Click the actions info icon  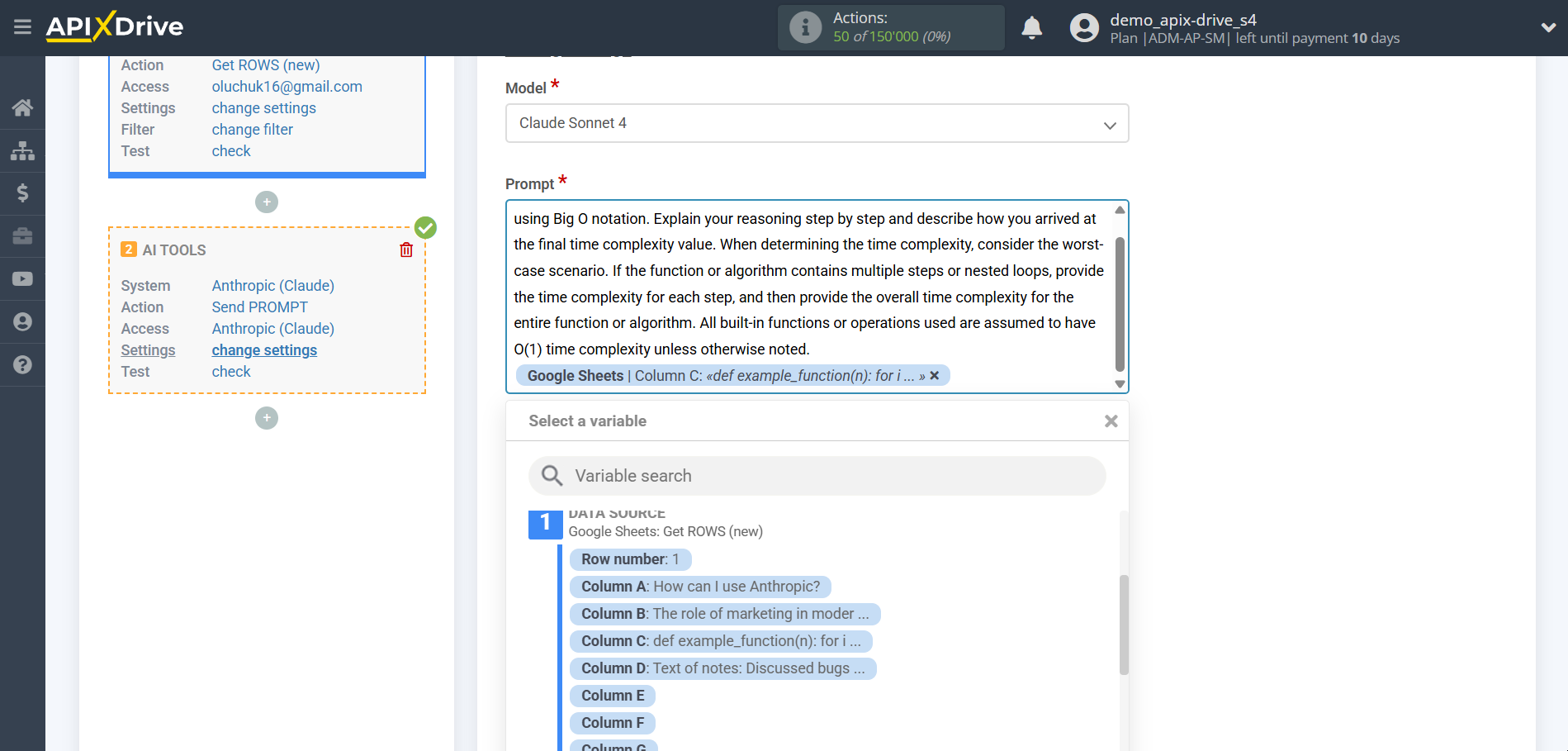pyautogui.click(x=805, y=27)
